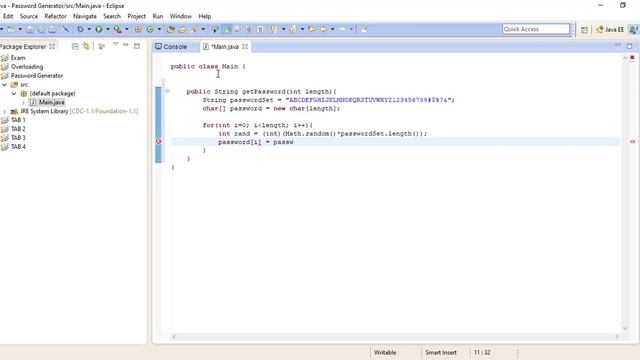Viewport: 640px width, 360px height.
Task: Switch to the Console tab
Action: coord(171,47)
